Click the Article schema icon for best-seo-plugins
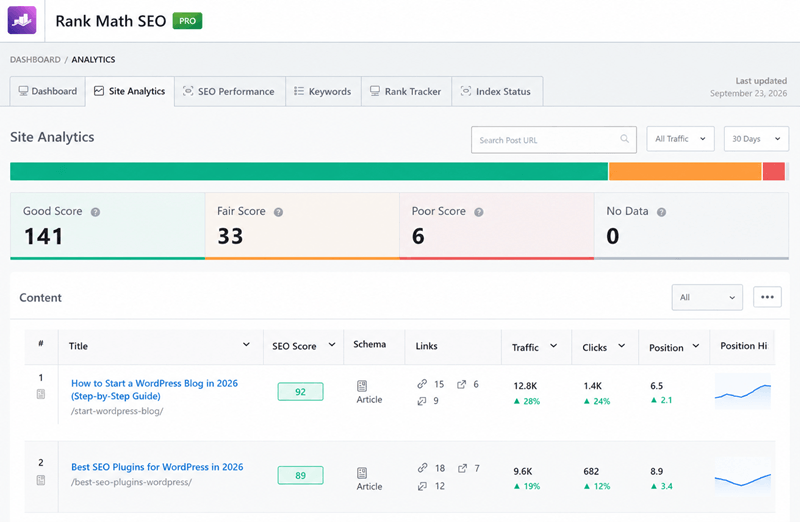This screenshot has width=800, height=522. click(362, 473)
